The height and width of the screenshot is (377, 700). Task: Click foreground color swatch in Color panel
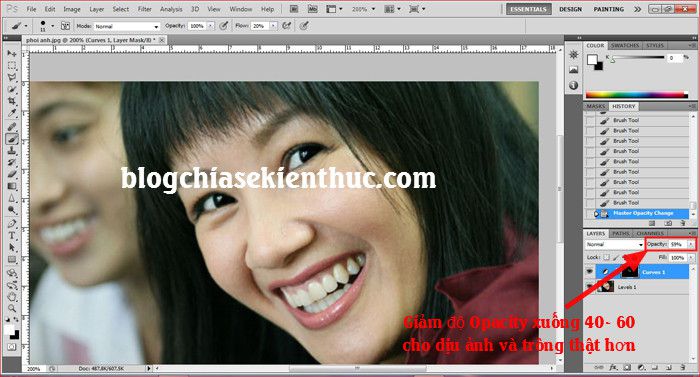(592, 60)
